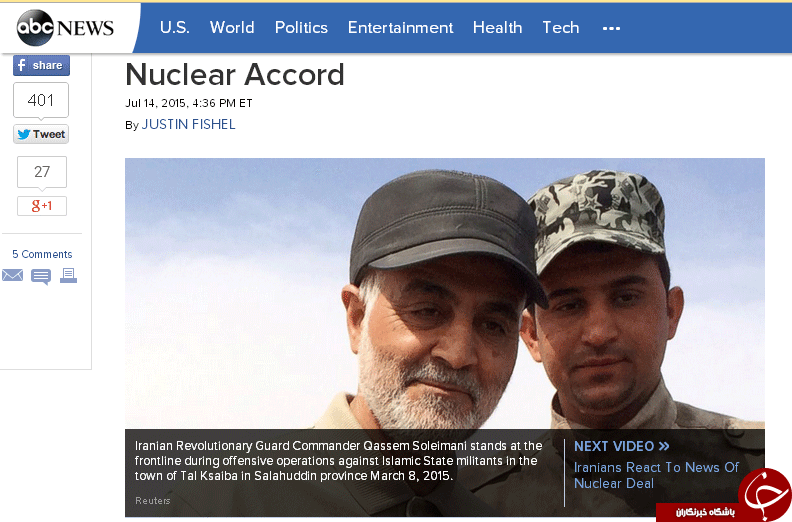The height and width of the screenshot is (522, 792).
Task: Go to the World section
Action: (232, 28)
